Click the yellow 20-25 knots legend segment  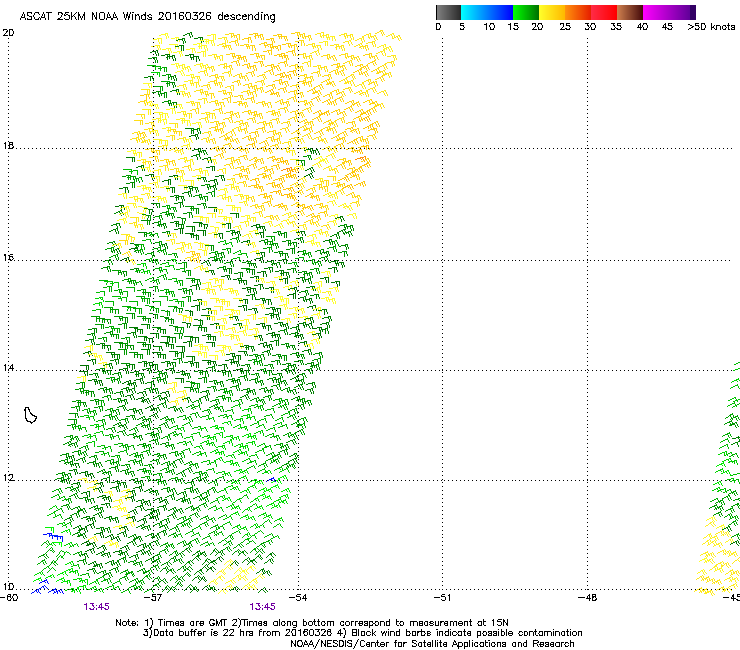click(552, 12)
